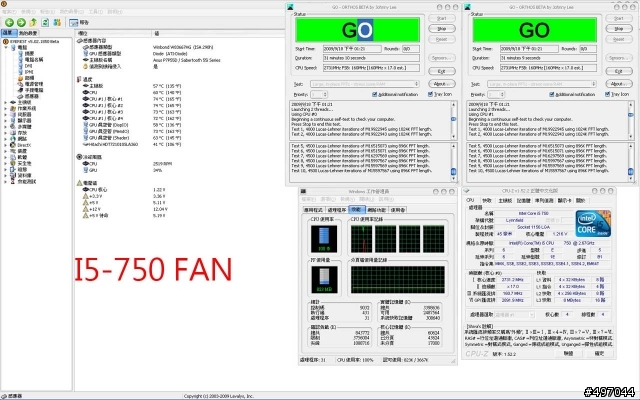Open Processes (處理程序) tab in Task Manager

point(336,210)
